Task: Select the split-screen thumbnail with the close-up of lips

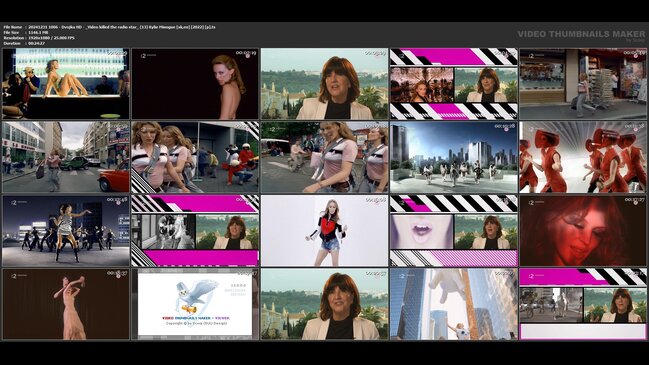Action: (x=454, y=231)
